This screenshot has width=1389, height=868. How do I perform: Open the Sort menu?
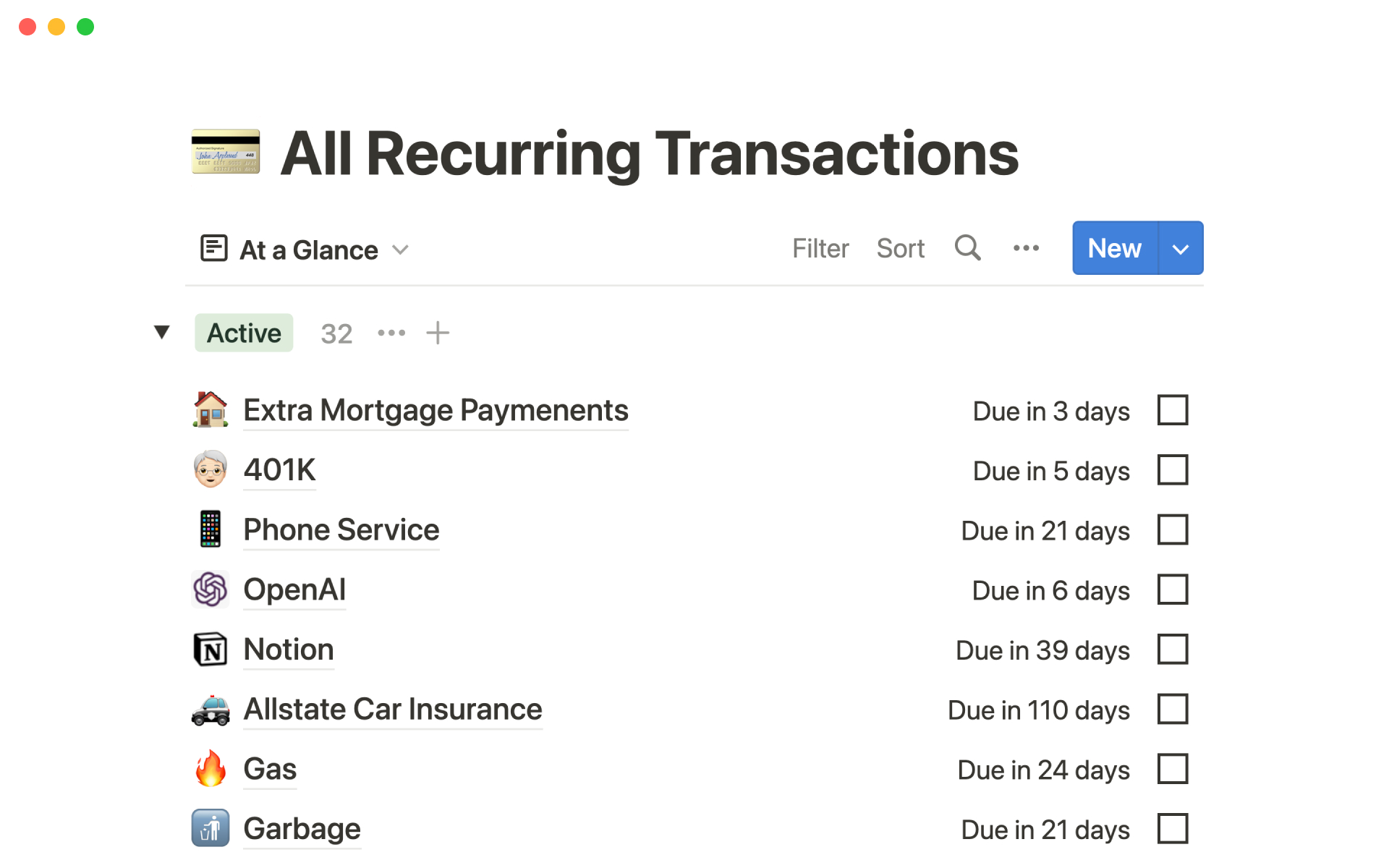900,248
